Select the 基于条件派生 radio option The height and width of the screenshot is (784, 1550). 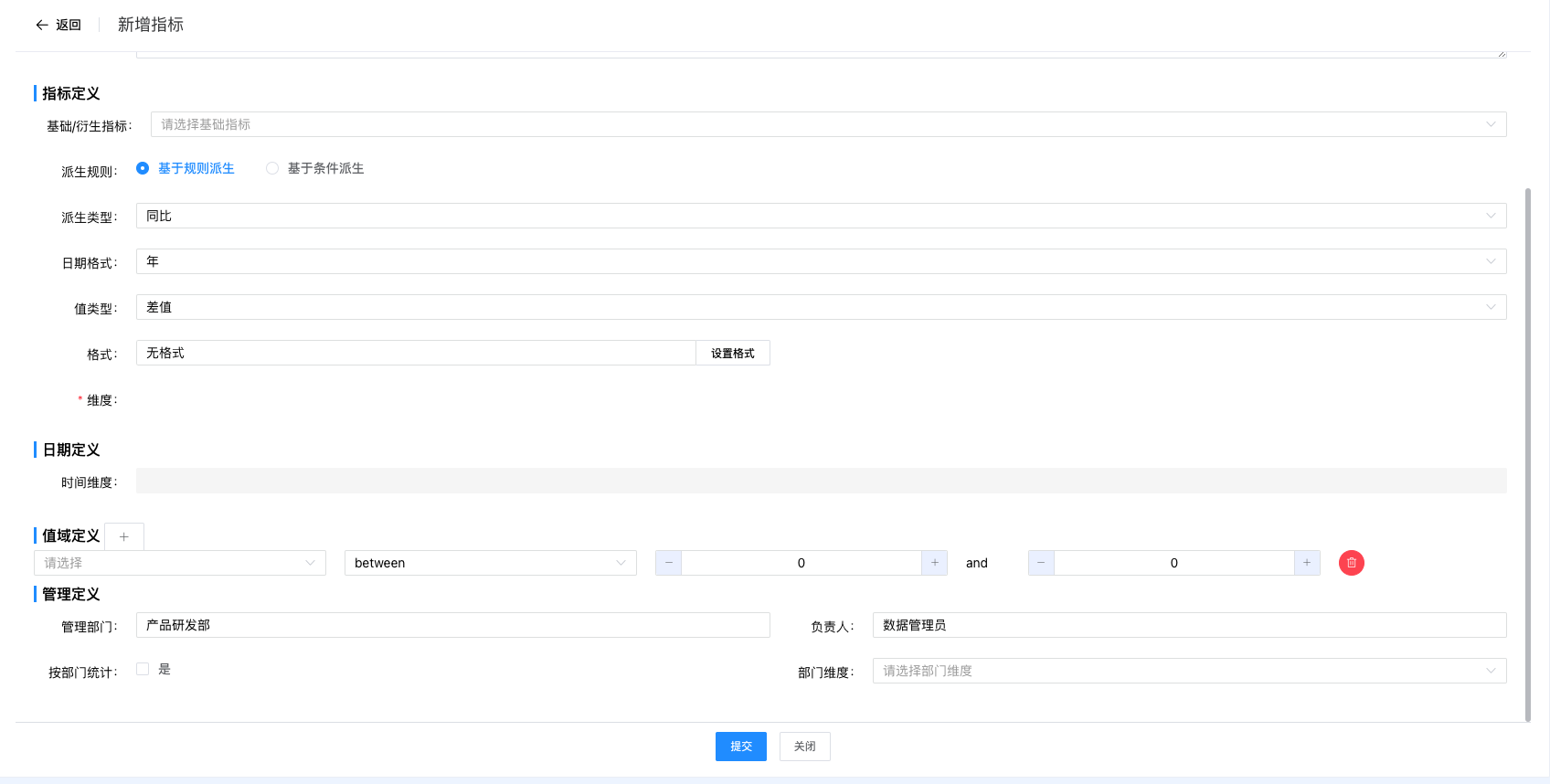tap(272, 168)
